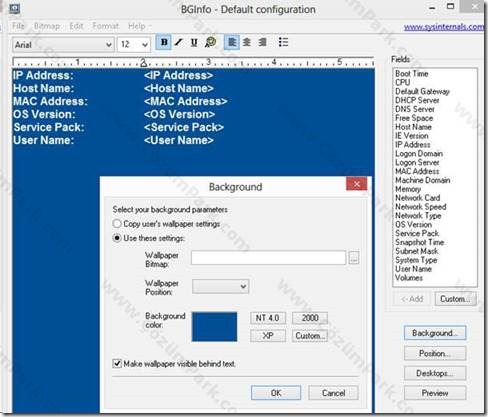Open the Bitmap menu
This screenshot has width=488, height=417.
click(x=47, y=26)
